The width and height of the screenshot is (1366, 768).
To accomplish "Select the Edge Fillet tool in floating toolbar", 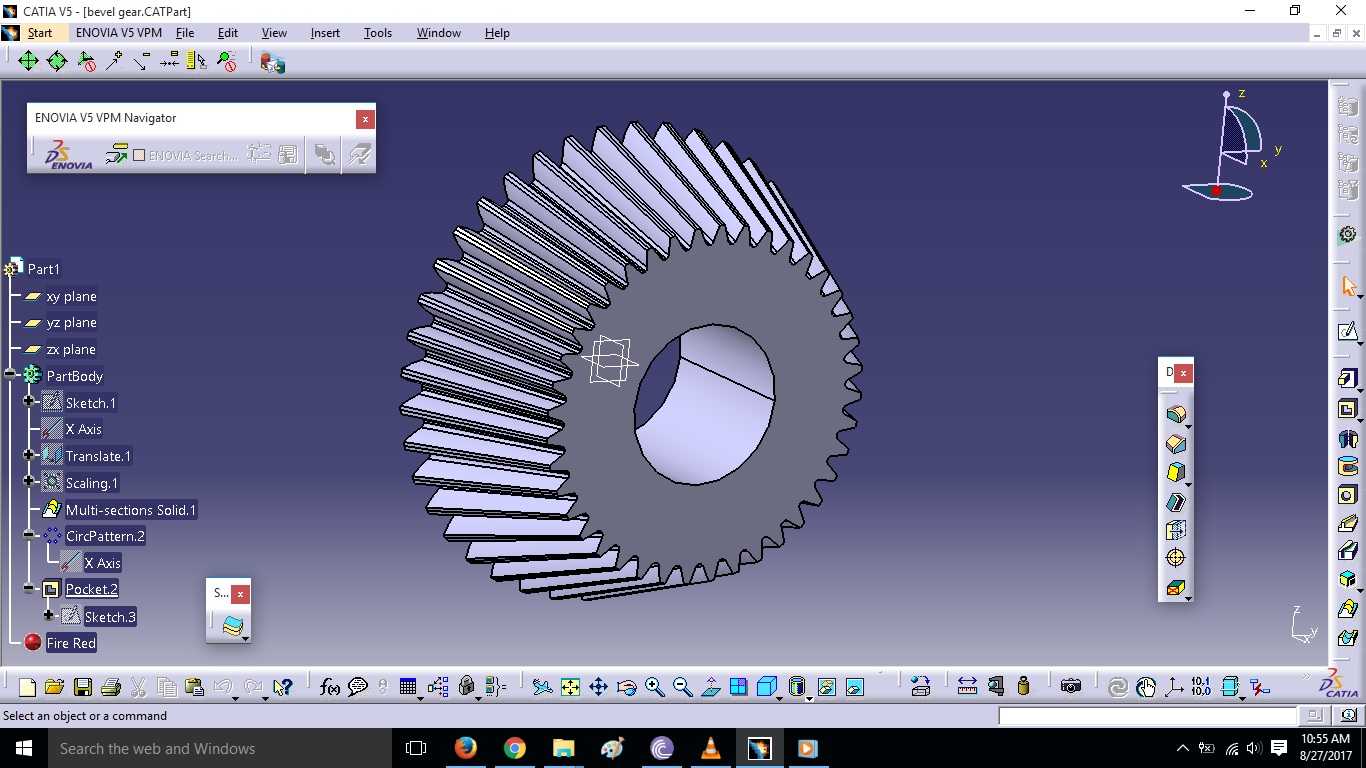I will (x=1175, y=414).
